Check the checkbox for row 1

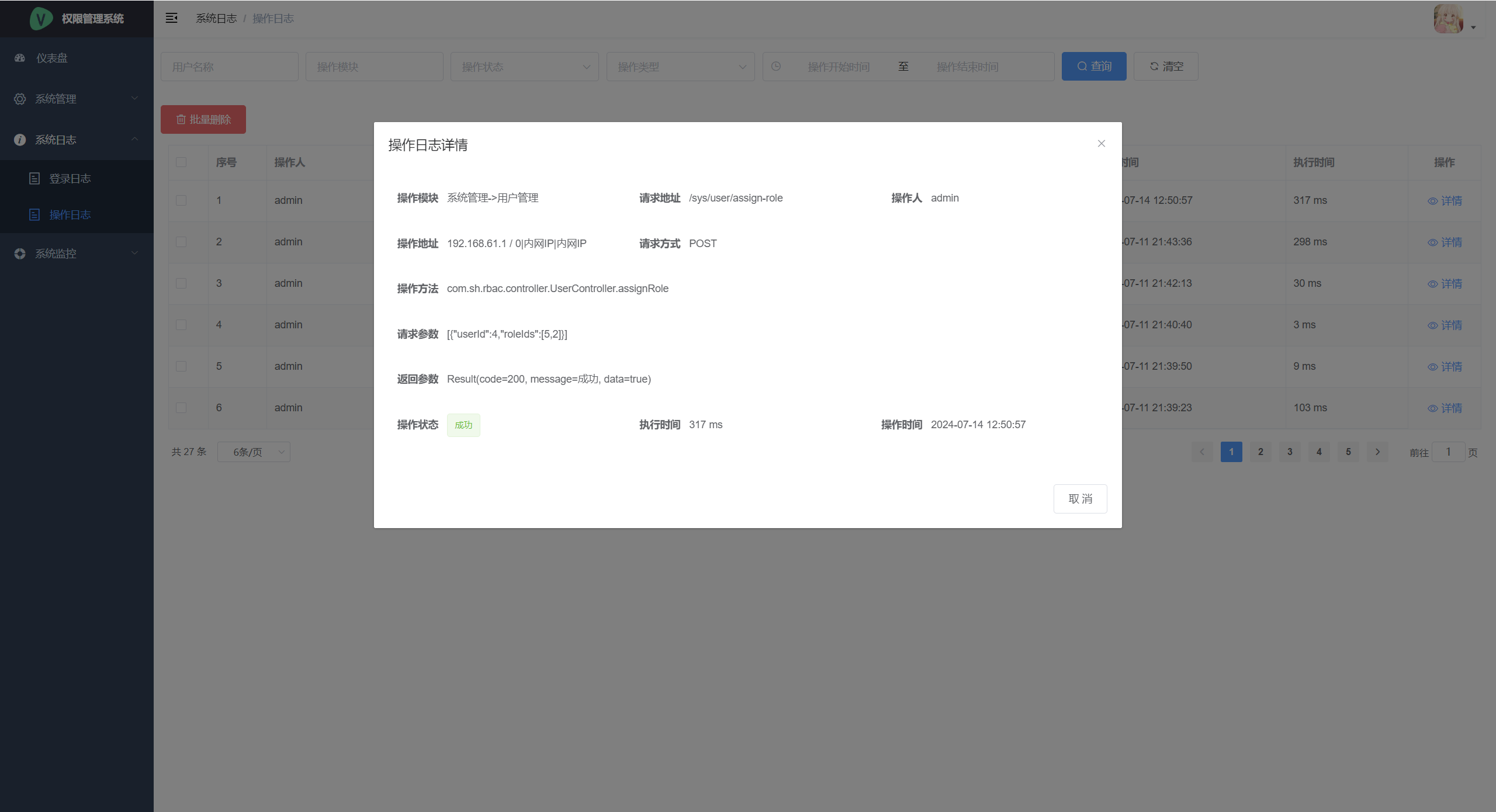click(x=181, y=200)
